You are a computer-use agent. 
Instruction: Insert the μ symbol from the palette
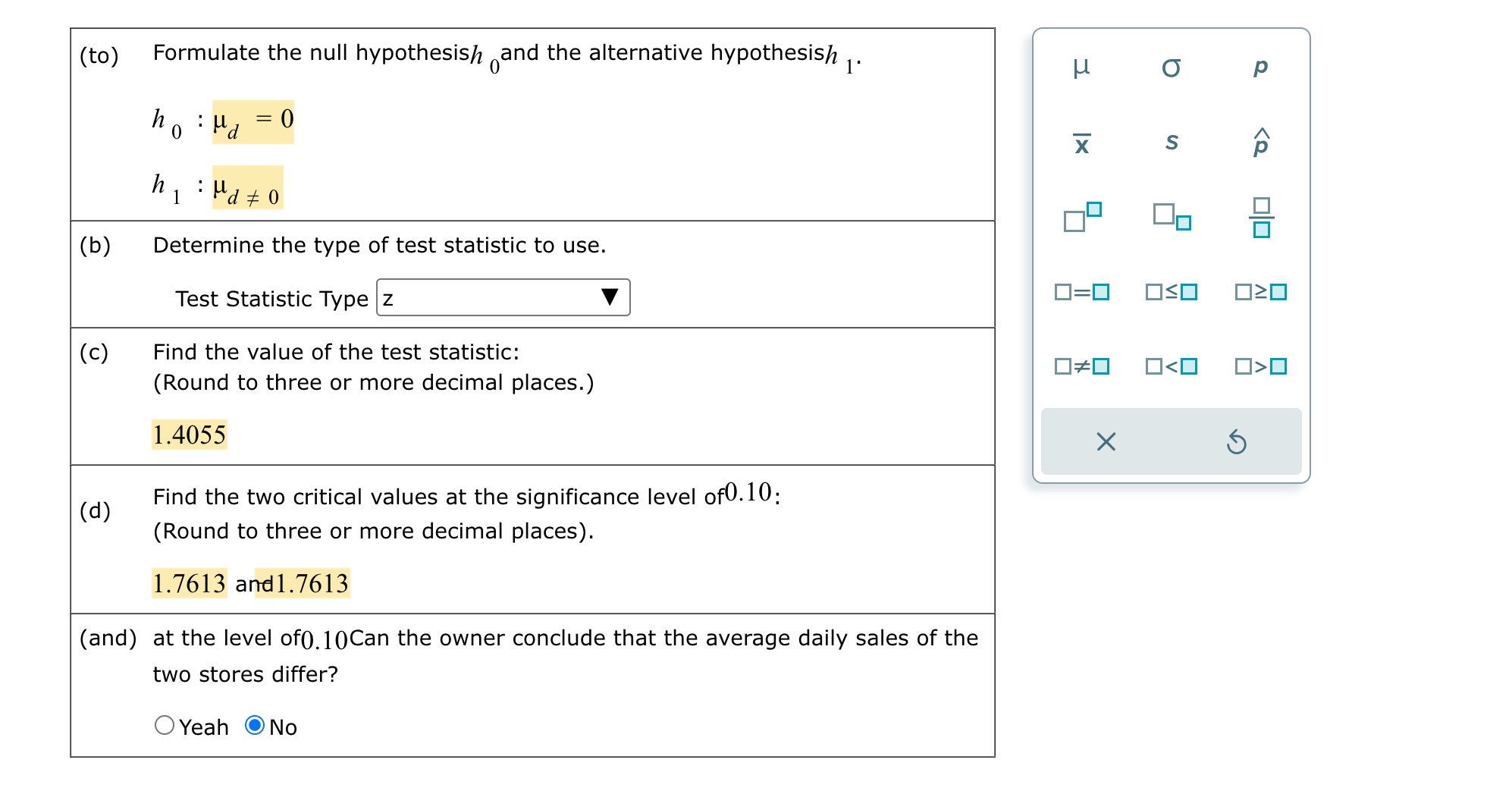tap(1081, 67)
